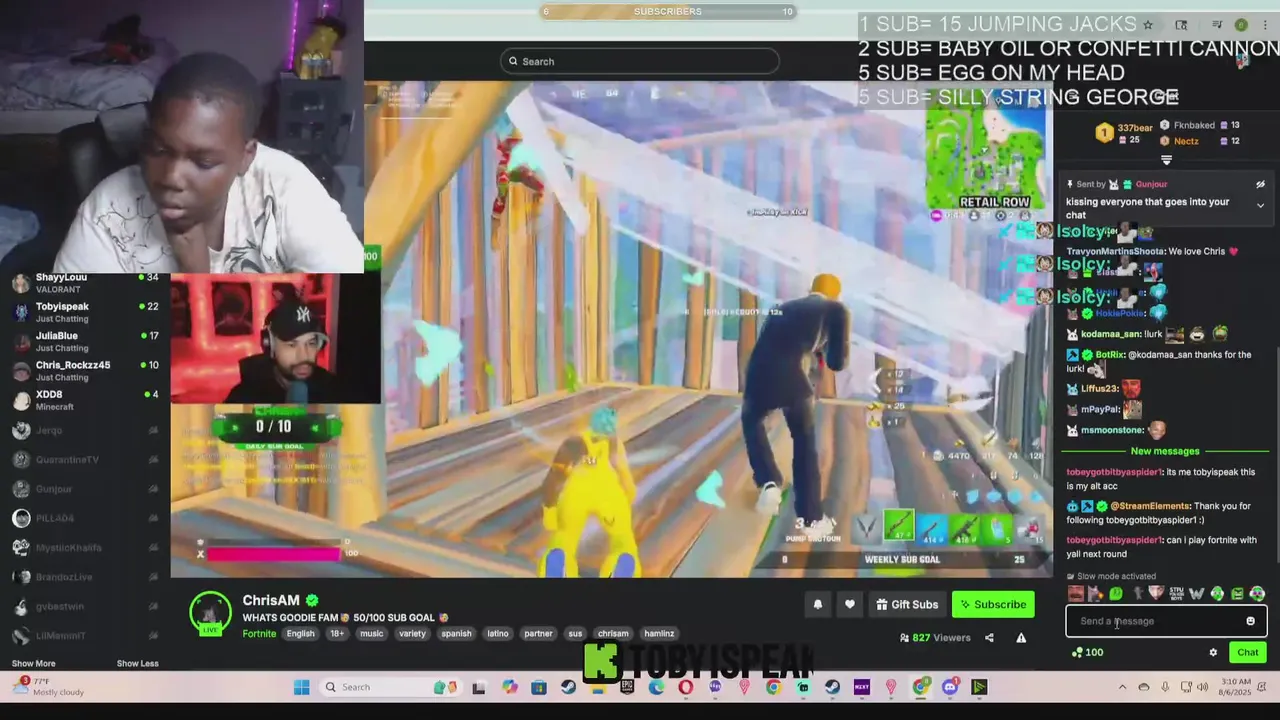Open the emoji picker in the message box
The height and width of the screenshot is (720, 1280).
tap(1250, 621)
